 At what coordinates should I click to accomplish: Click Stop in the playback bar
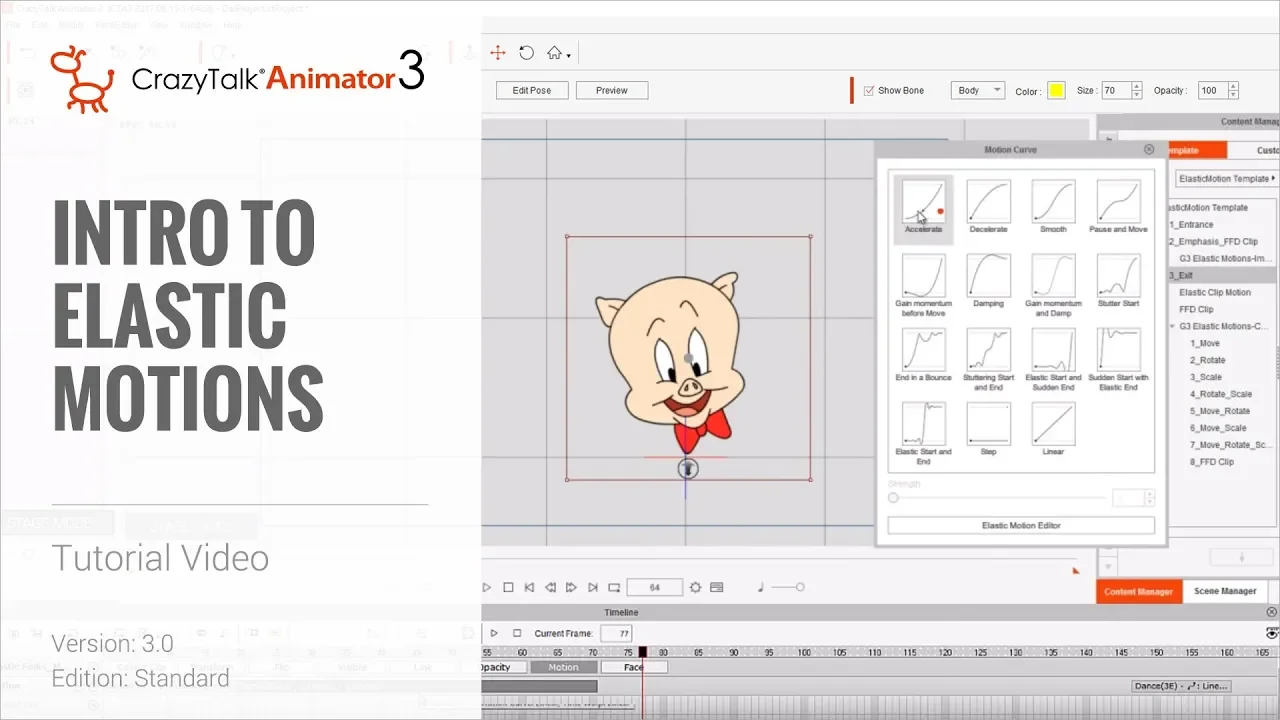[x=508, y=588]
